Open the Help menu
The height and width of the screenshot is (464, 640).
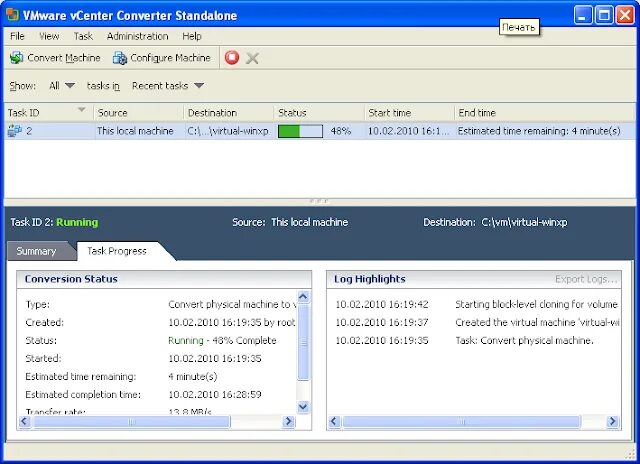(x=192, y=36)
